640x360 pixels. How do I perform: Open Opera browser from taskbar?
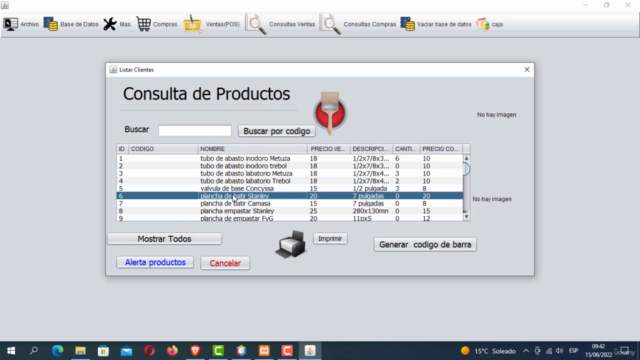click(x=149, y=351)
